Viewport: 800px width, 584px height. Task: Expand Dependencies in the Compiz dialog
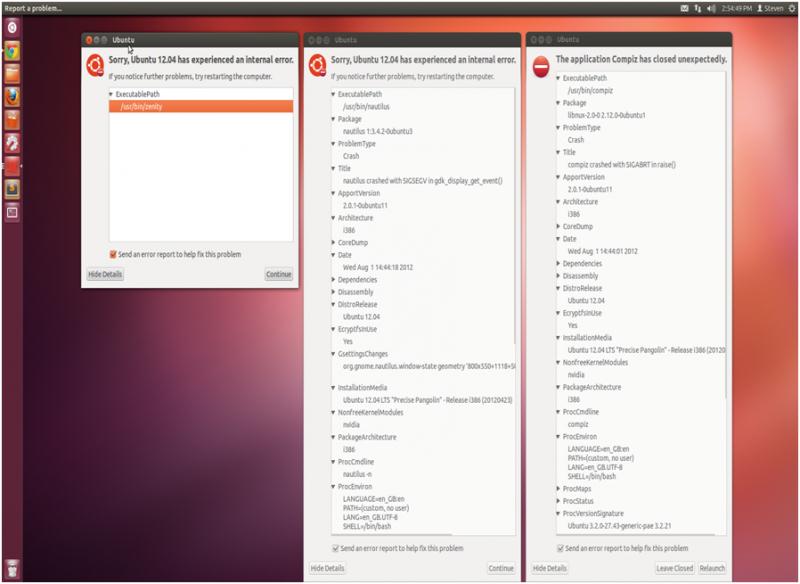(x=558, y=264)
